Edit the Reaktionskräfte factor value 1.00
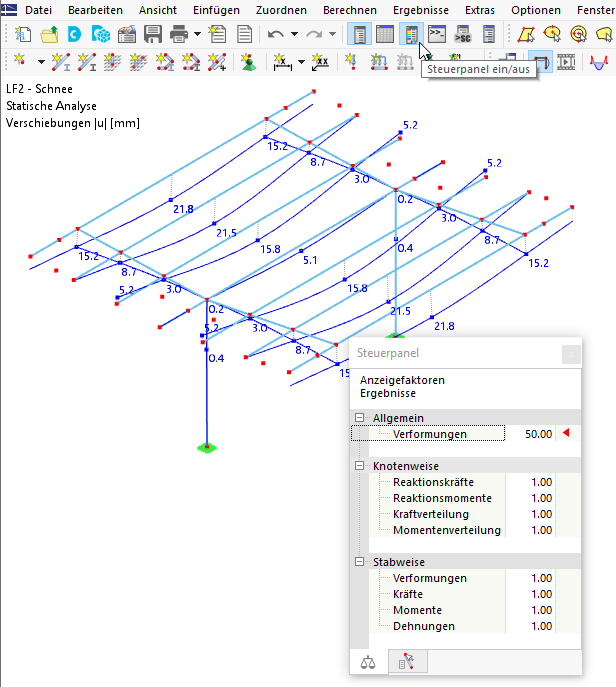 (531, 482)
